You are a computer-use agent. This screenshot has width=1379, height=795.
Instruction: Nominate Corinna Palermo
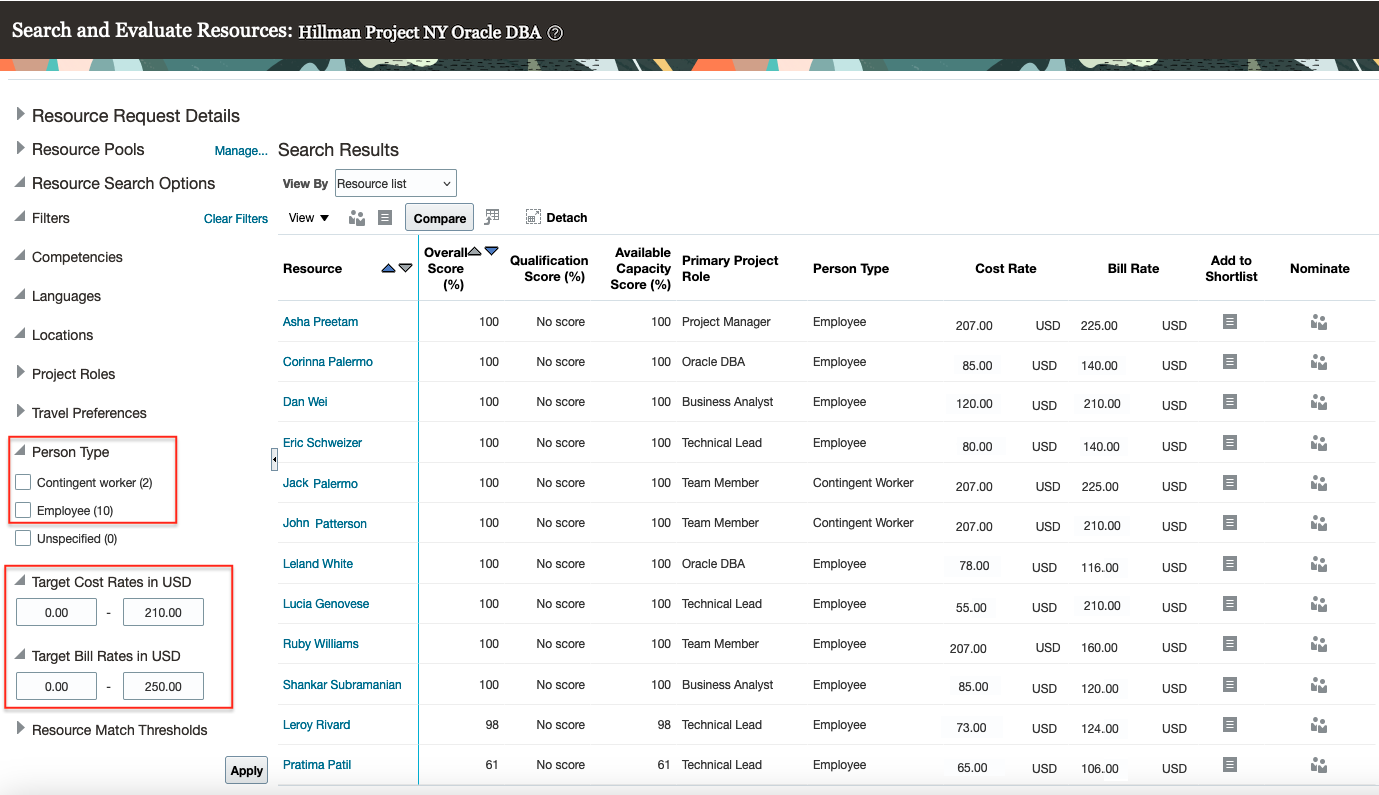(1319, 362)
